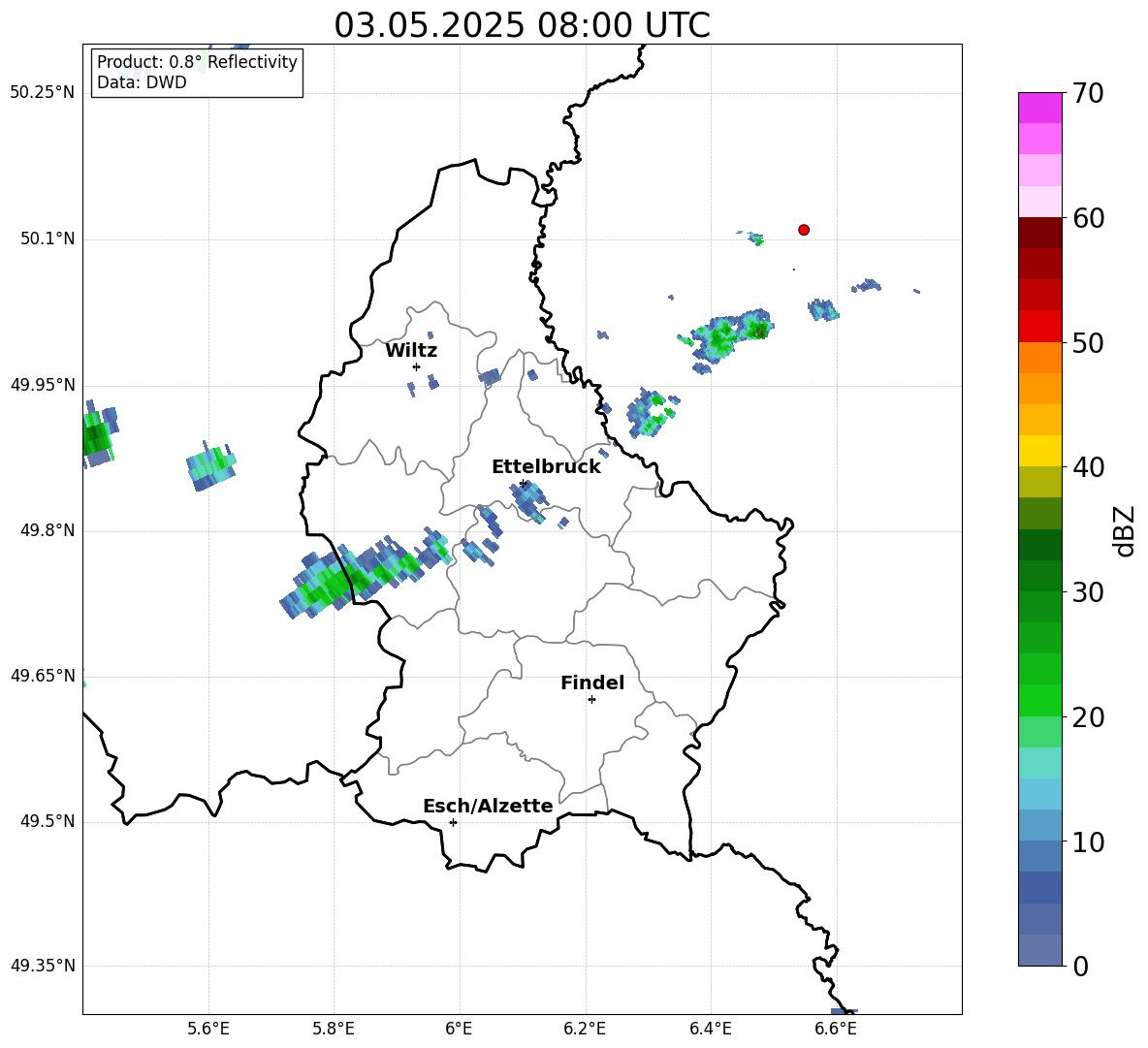Click the colorbar value 50
Image resolution: width=1148 pixels, height=1048 pixels.
click(1088, 343)
